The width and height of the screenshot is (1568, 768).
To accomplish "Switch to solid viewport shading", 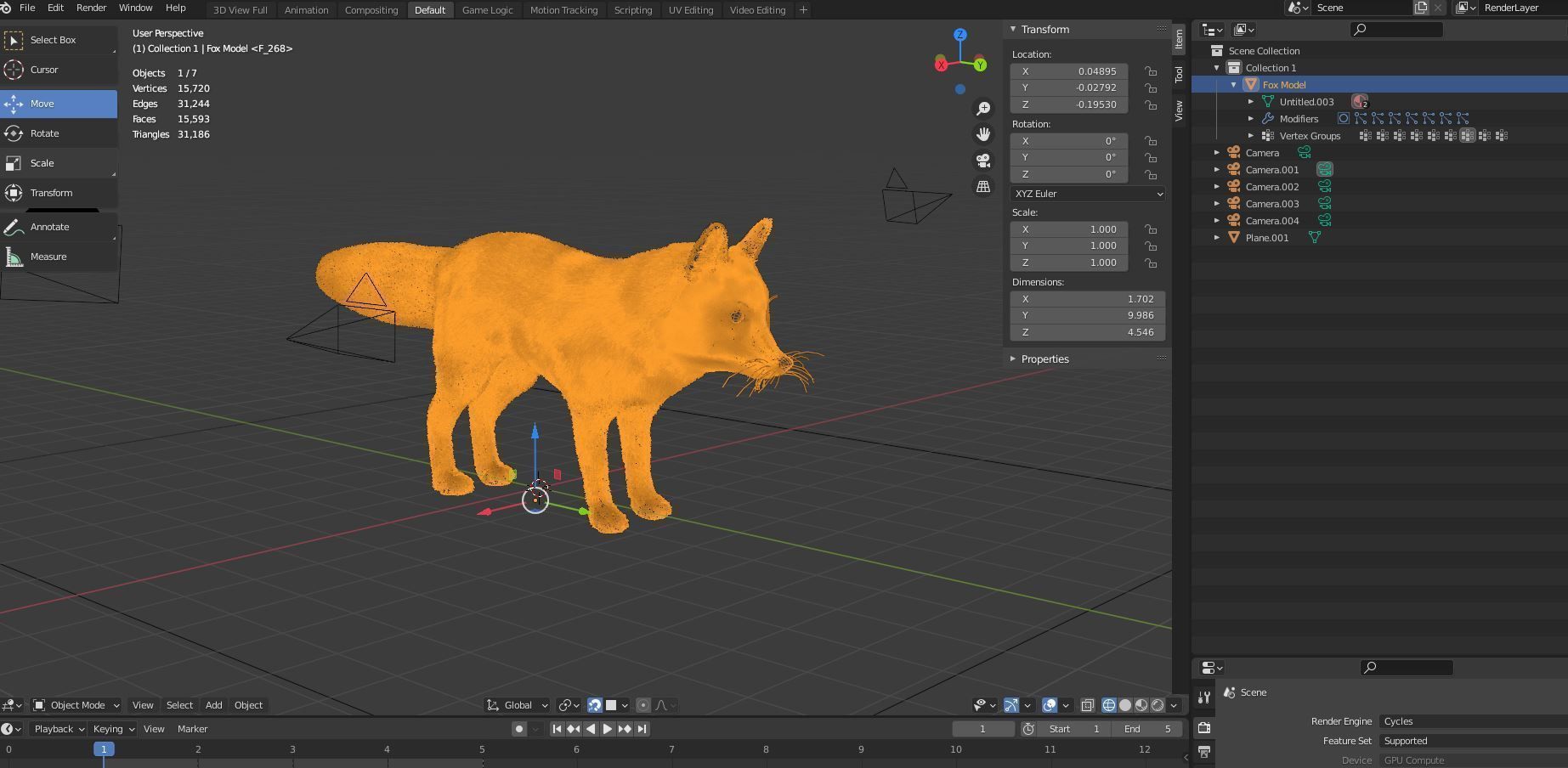I will 1125,705.
